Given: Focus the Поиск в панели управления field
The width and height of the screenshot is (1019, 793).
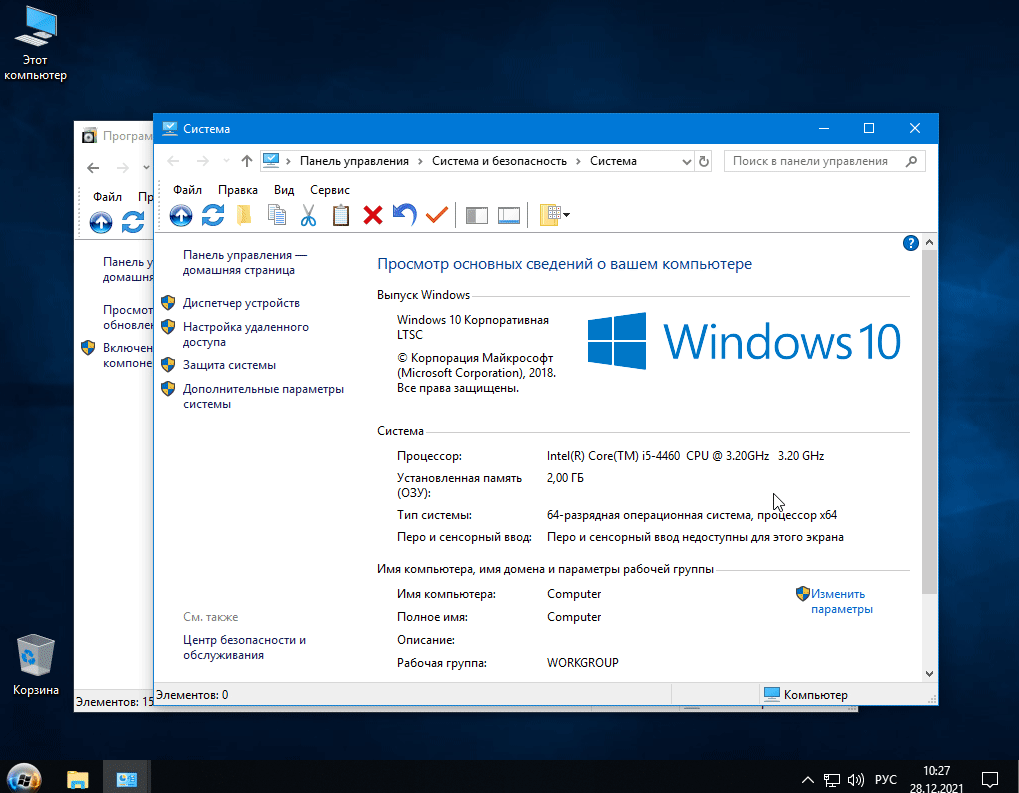Looking at the screenshot, I should (x=825, y=161).
